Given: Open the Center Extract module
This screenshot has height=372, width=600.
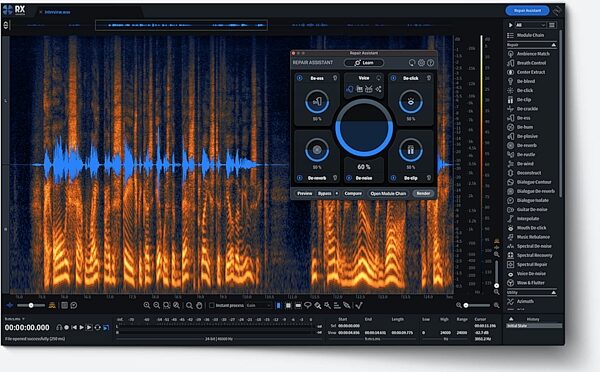Looking at the screenshot, I should [x=526, y=72].
